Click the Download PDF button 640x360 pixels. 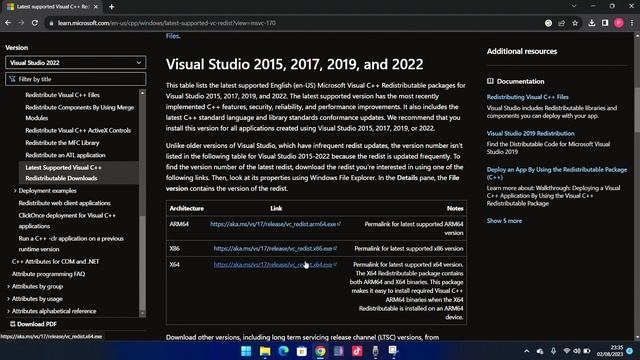pos(33,324)
